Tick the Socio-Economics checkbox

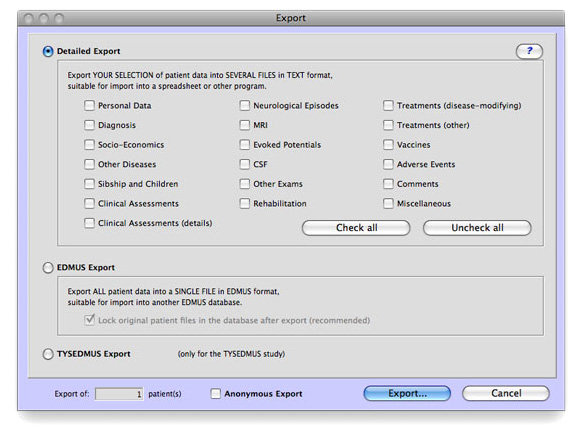[x=89, y=145]
